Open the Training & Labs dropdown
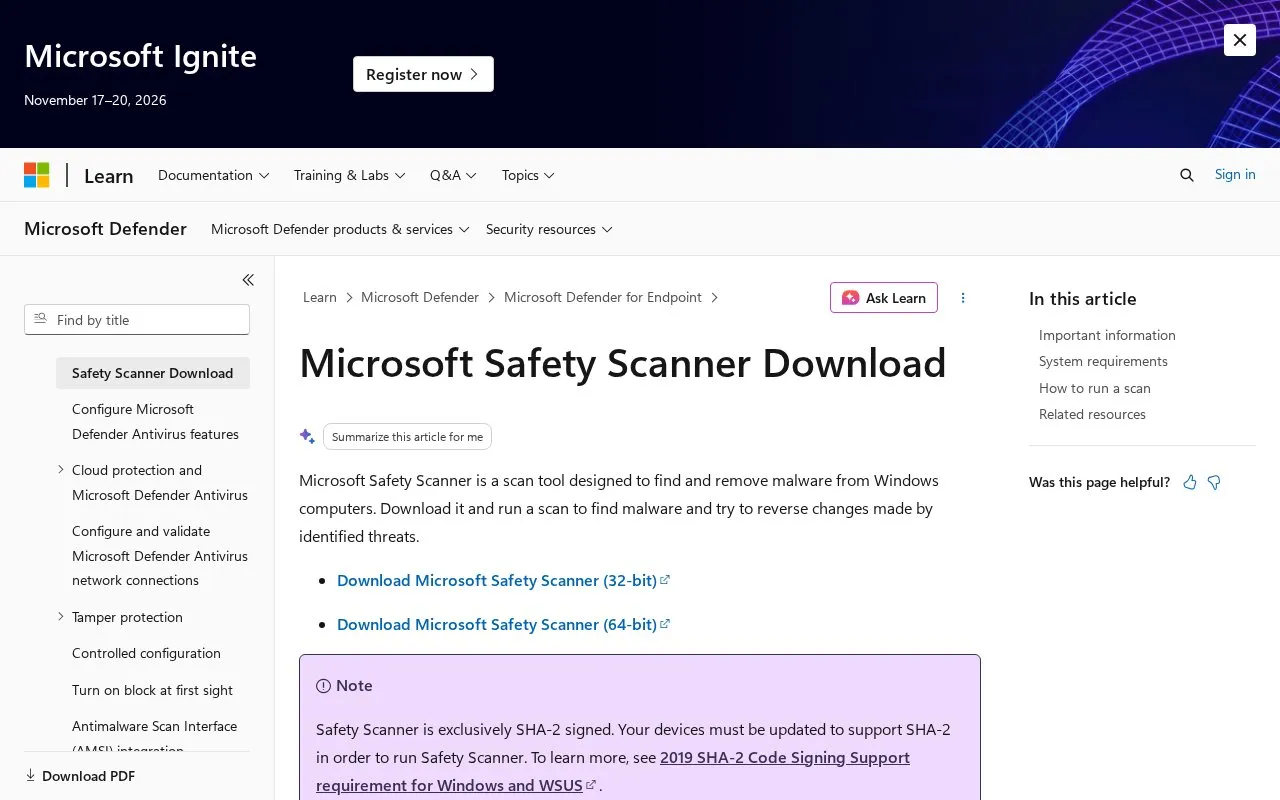 pyautogui.click(x=350, y=175)
